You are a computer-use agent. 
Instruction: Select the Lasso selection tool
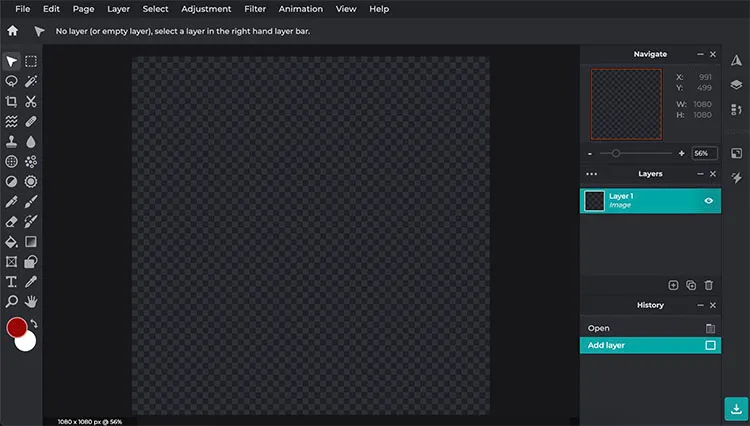tap(11, 81)
